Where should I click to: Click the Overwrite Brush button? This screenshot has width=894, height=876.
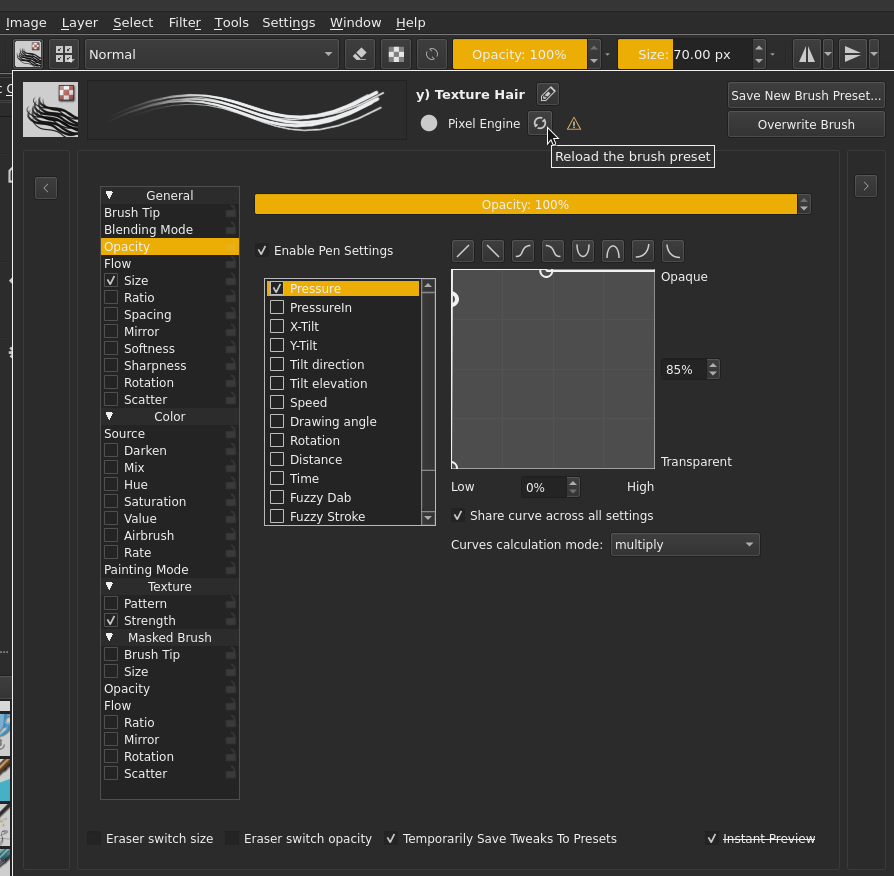(x=806, y=124)
